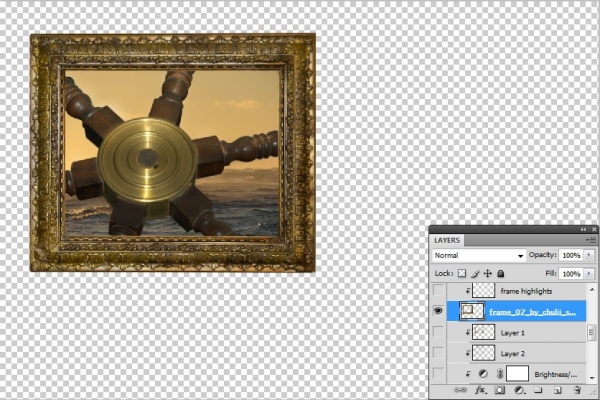Image resolution: width=600 pixels, height=400 pixels.
Task: Show Layer 2 visibility
Action: [x=438, y=353]
